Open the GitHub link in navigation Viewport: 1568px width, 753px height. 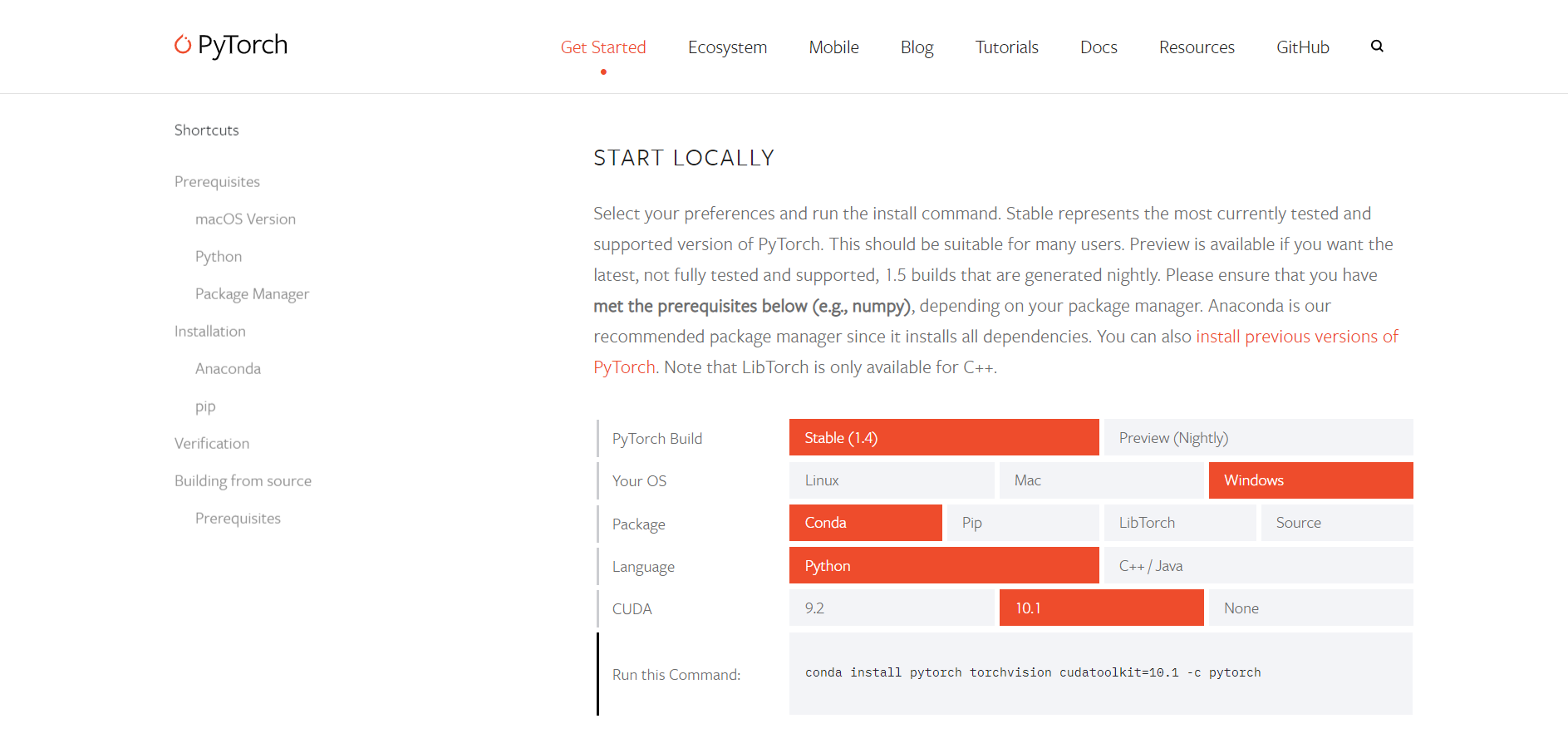pos(1302,47)
